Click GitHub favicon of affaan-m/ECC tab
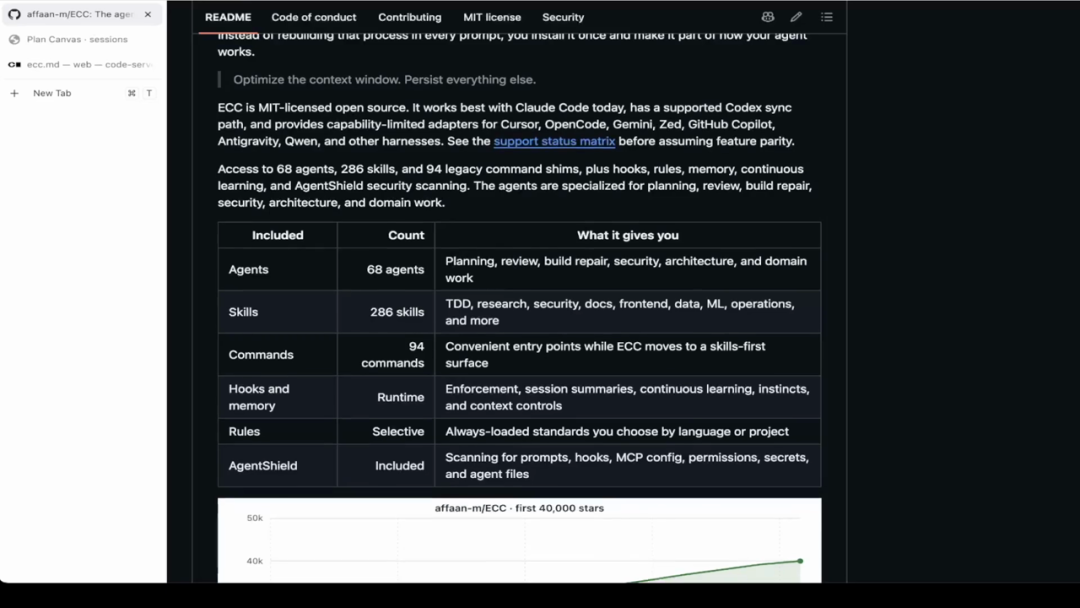Viewport: 1080px width, 608px height. pos(14,14)
